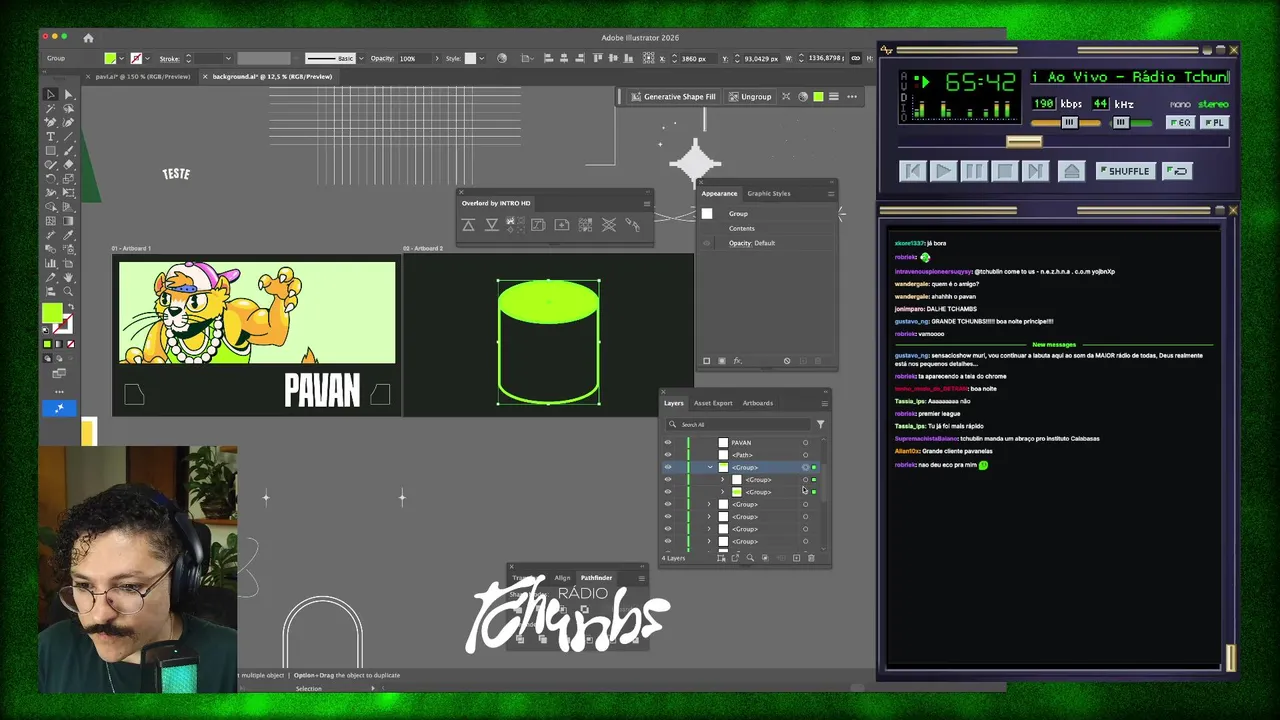Open the Artboards tab
Image resolution: width=1280 pixels, height=720 pixels.
pyautogui.click(x=757, y=403)
